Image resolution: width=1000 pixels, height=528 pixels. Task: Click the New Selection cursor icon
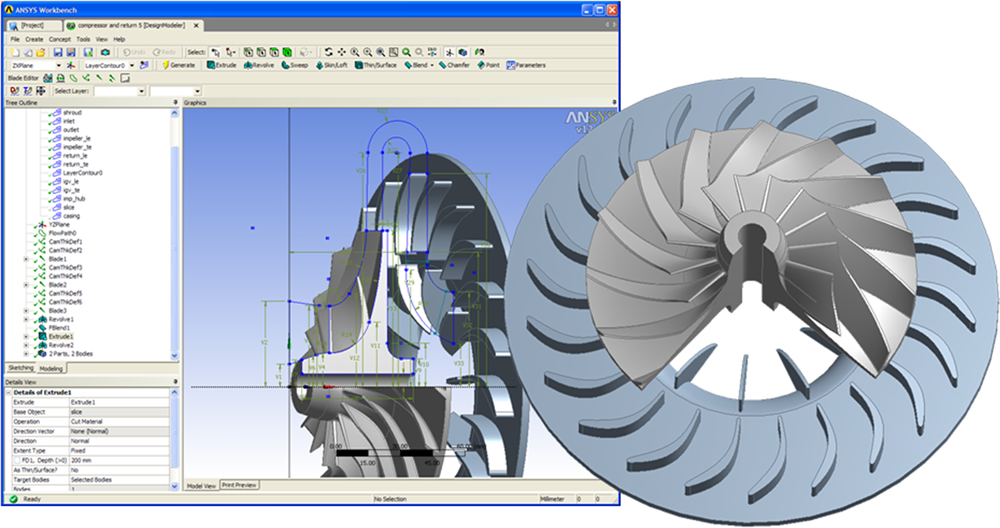click(216, 52)
